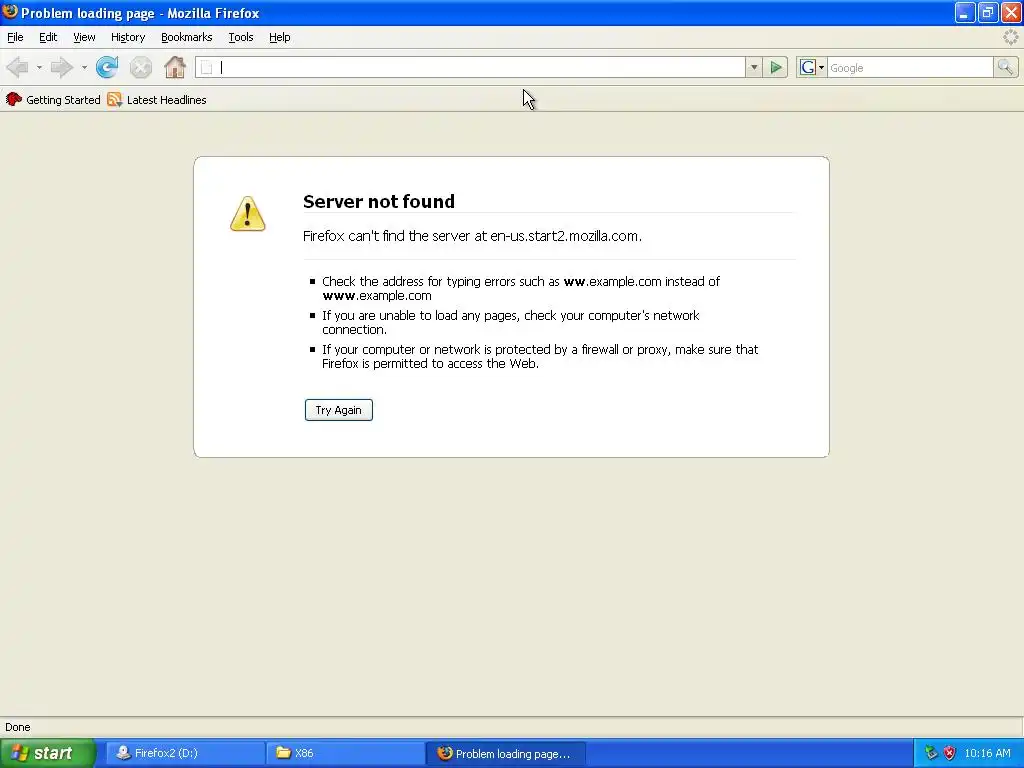Click the 10:16 AM system clock
This screenshot has width=1024, height=768.
(x=987, y=753)
